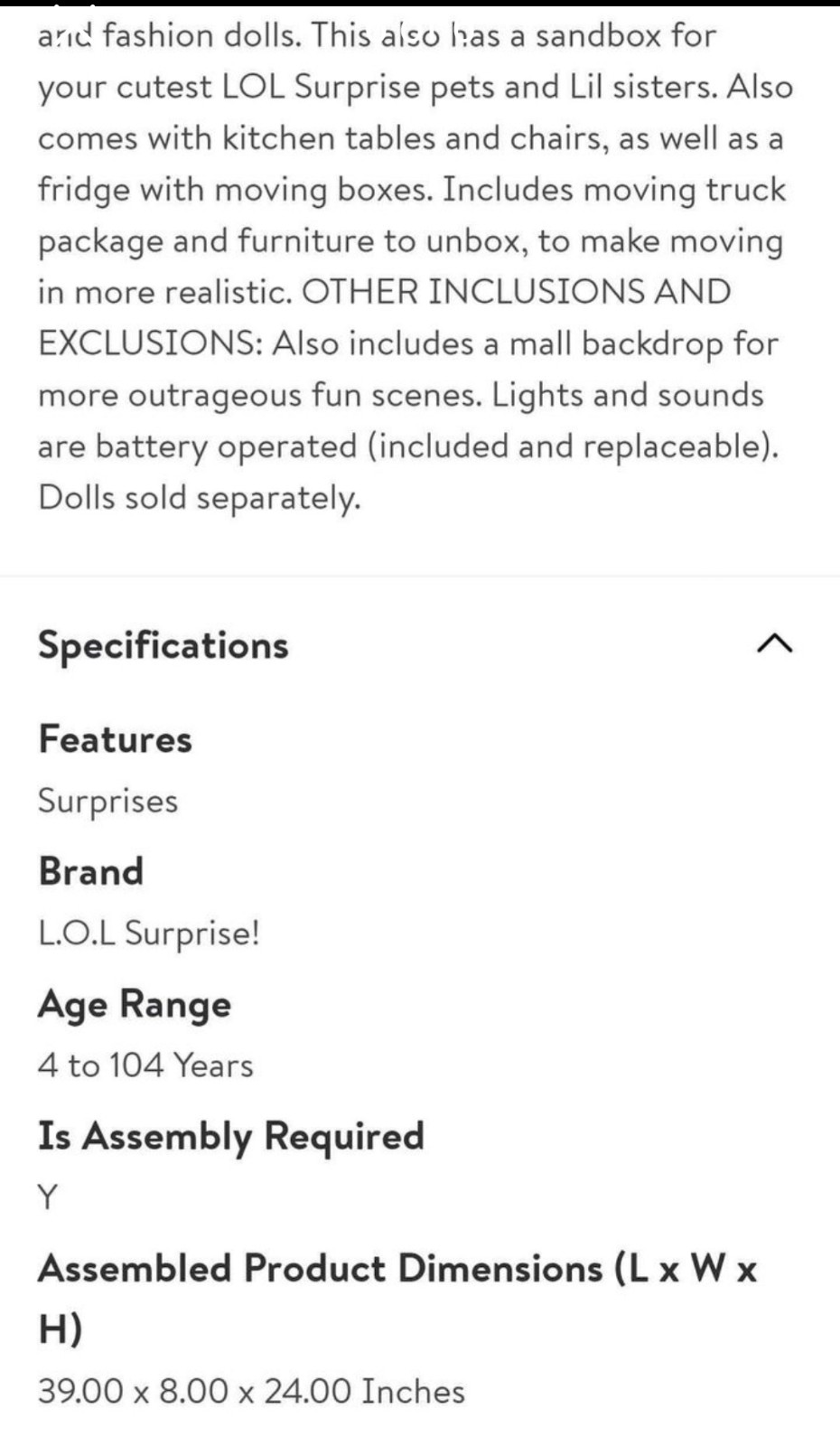This screenshot has width=840, height=1446.
Task: Tap the Surprises feature value
Action: pos(107,802)
